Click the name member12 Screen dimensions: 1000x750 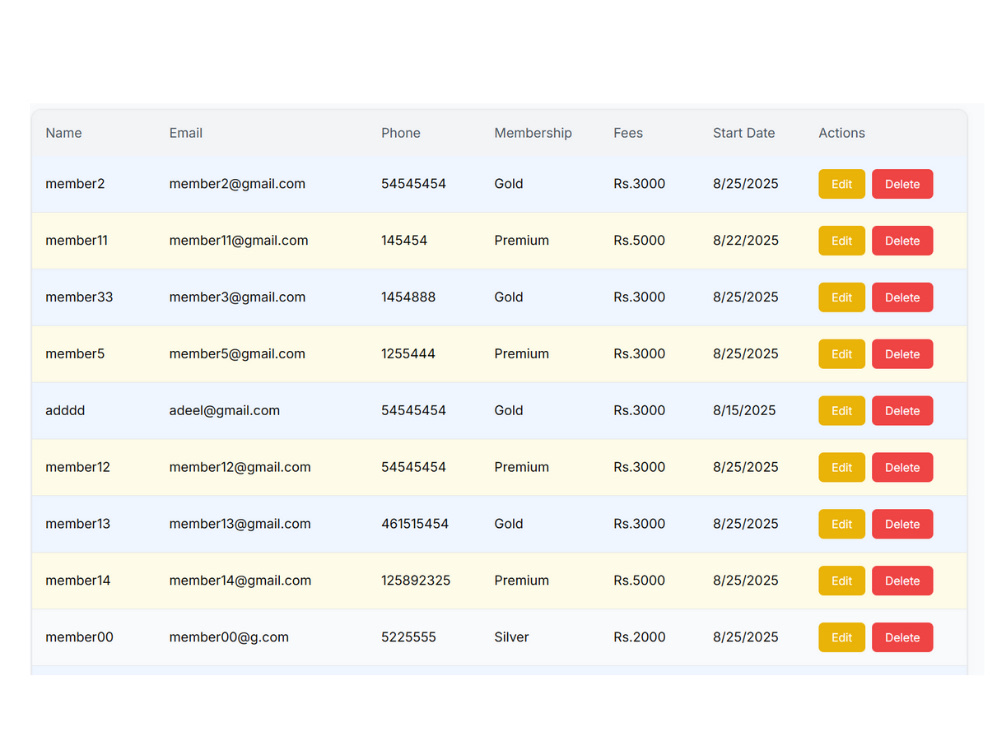click(x=78, y=467)
